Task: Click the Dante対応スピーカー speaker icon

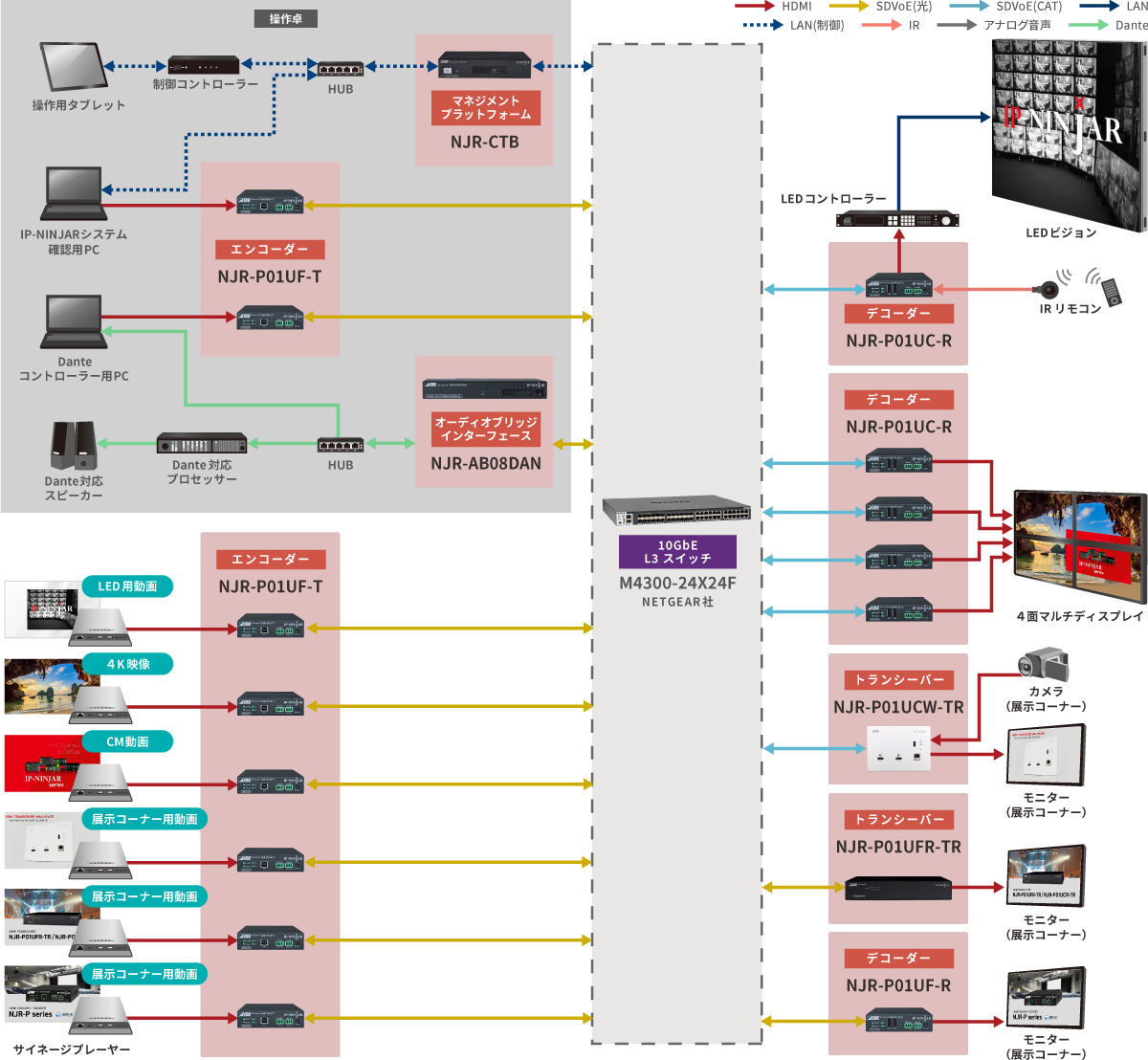Action: click(x=74, y=446)
